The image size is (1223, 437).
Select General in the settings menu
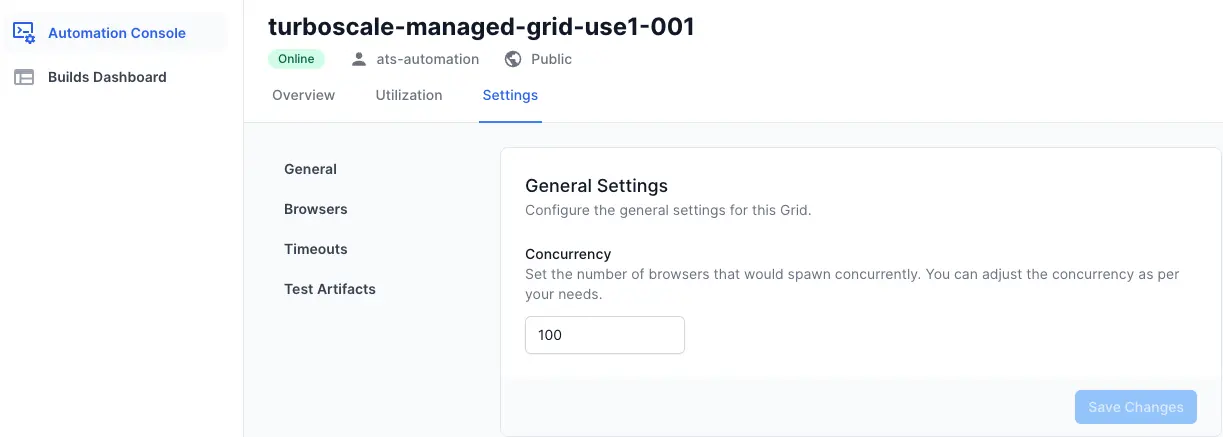(310, 169)
